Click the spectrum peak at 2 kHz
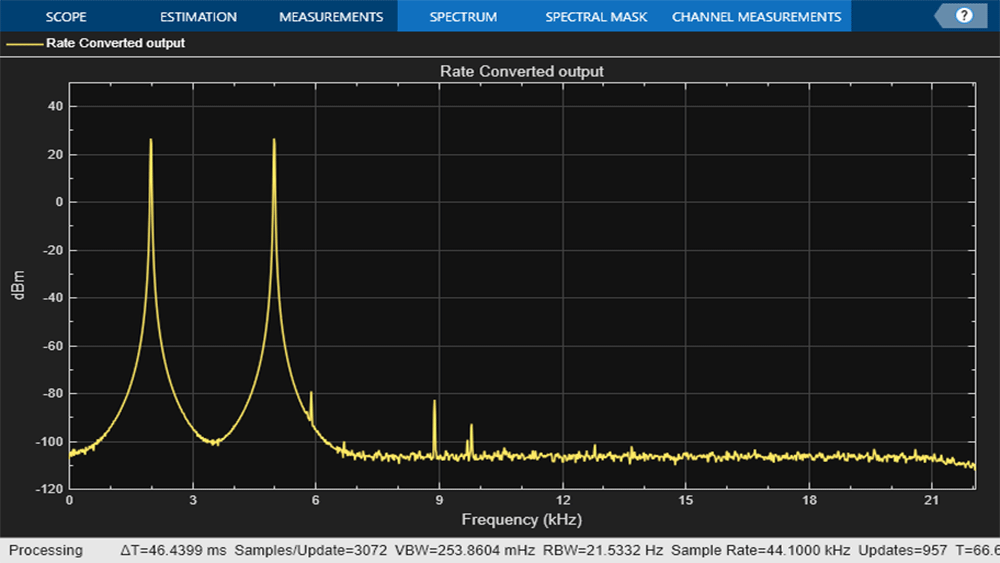Viewport: 1000px width, 563px height. [x=151, y=141]
